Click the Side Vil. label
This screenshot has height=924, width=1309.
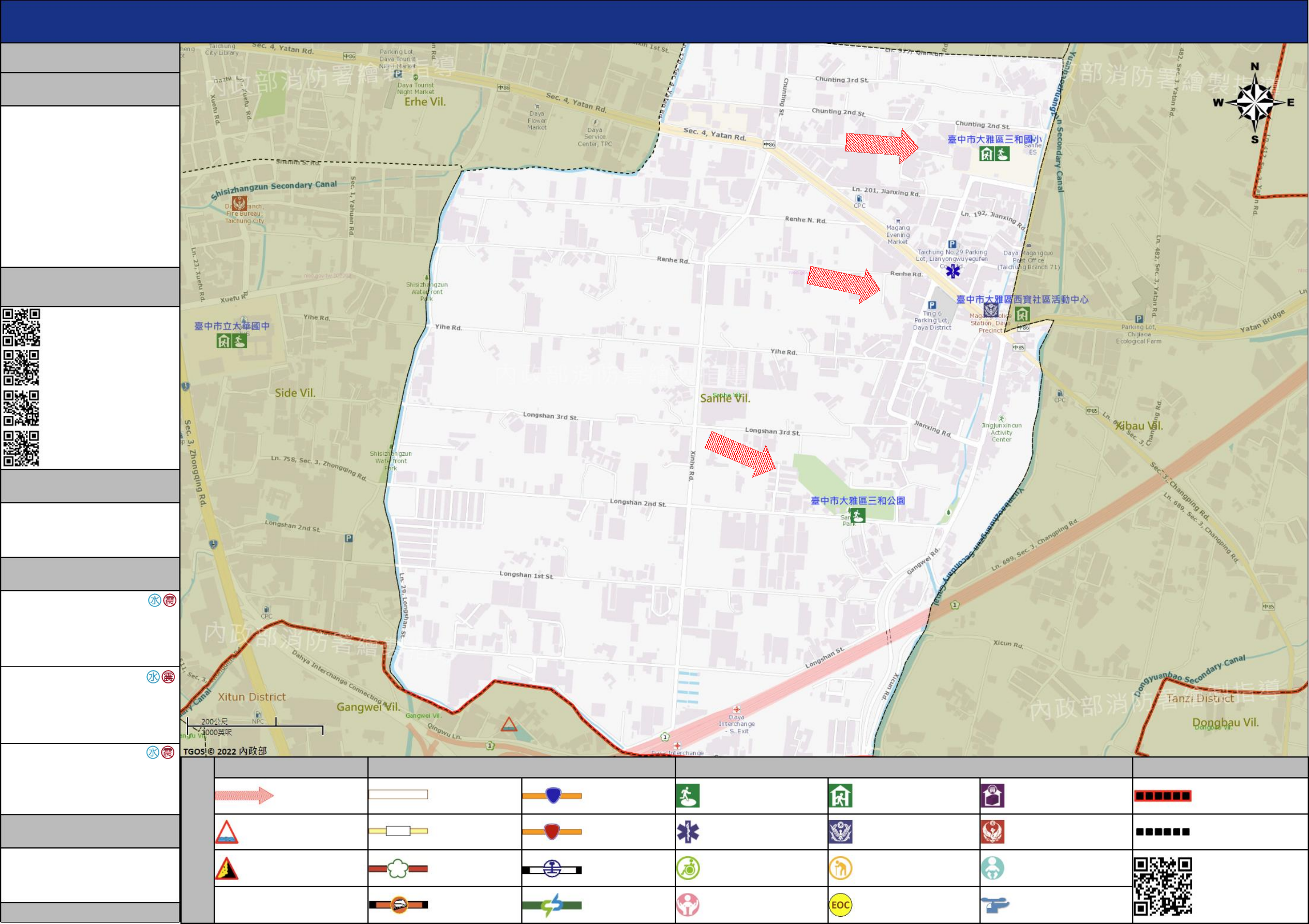(x=295, y=393)
